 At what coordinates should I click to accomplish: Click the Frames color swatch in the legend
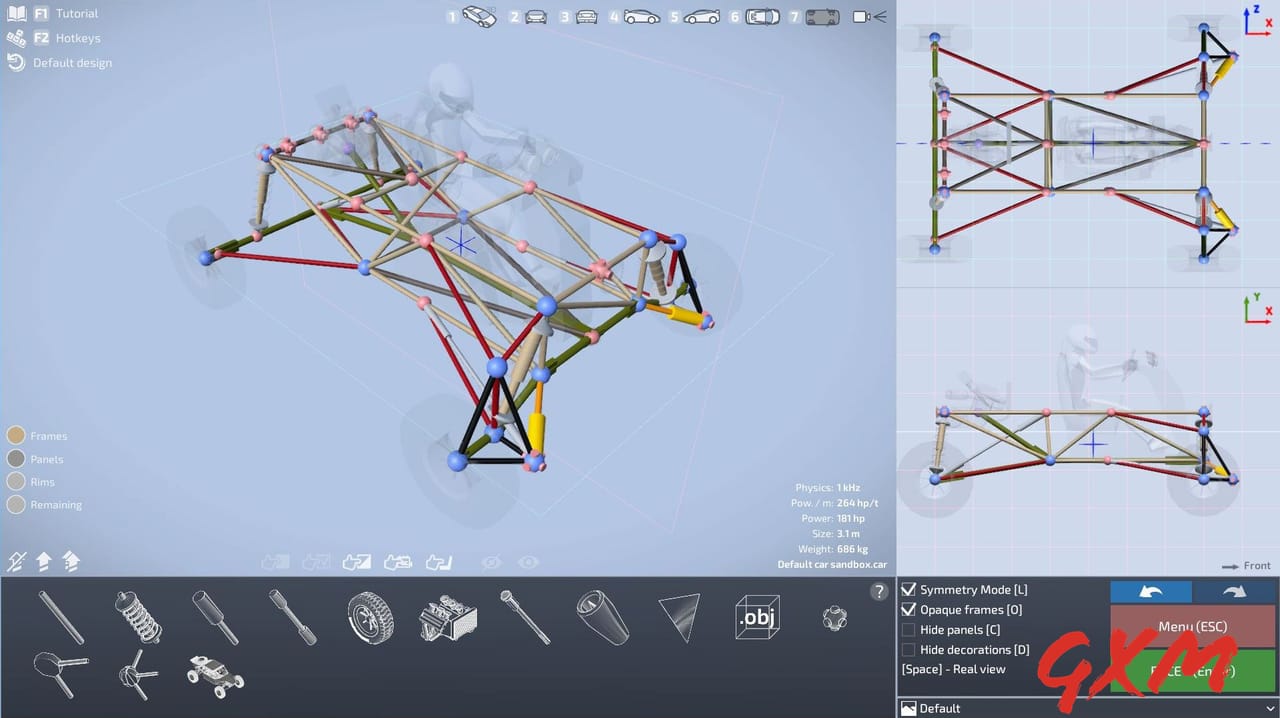click(x=17, y=435)
